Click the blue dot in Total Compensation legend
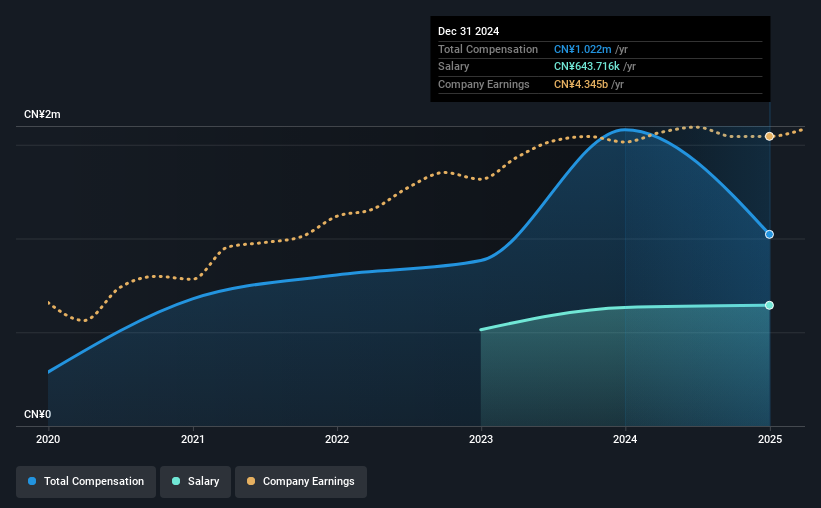The width and height of the screenshot is (821, 508). tap(32, 481)
